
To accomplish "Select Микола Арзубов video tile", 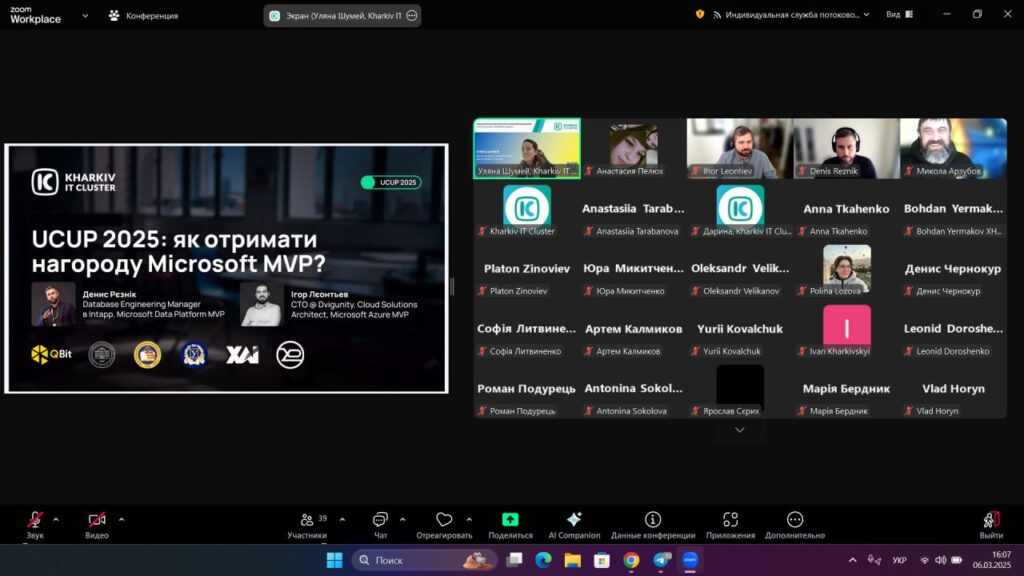I will tap(953, 148).
